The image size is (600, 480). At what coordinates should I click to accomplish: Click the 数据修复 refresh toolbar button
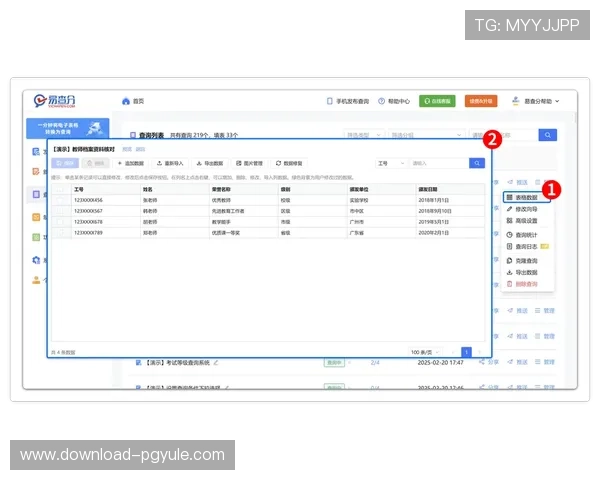pos(290,162)
